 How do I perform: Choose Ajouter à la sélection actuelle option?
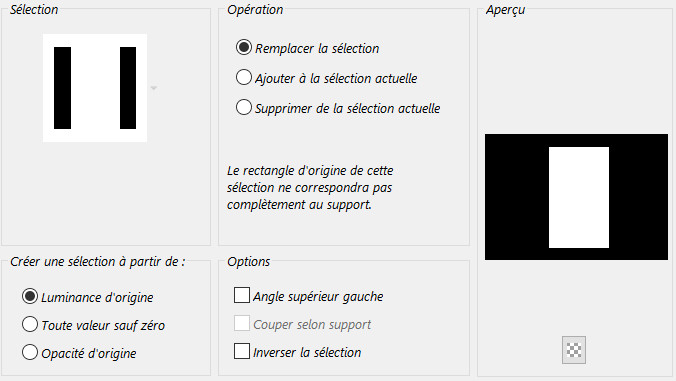tap(244, 78)
